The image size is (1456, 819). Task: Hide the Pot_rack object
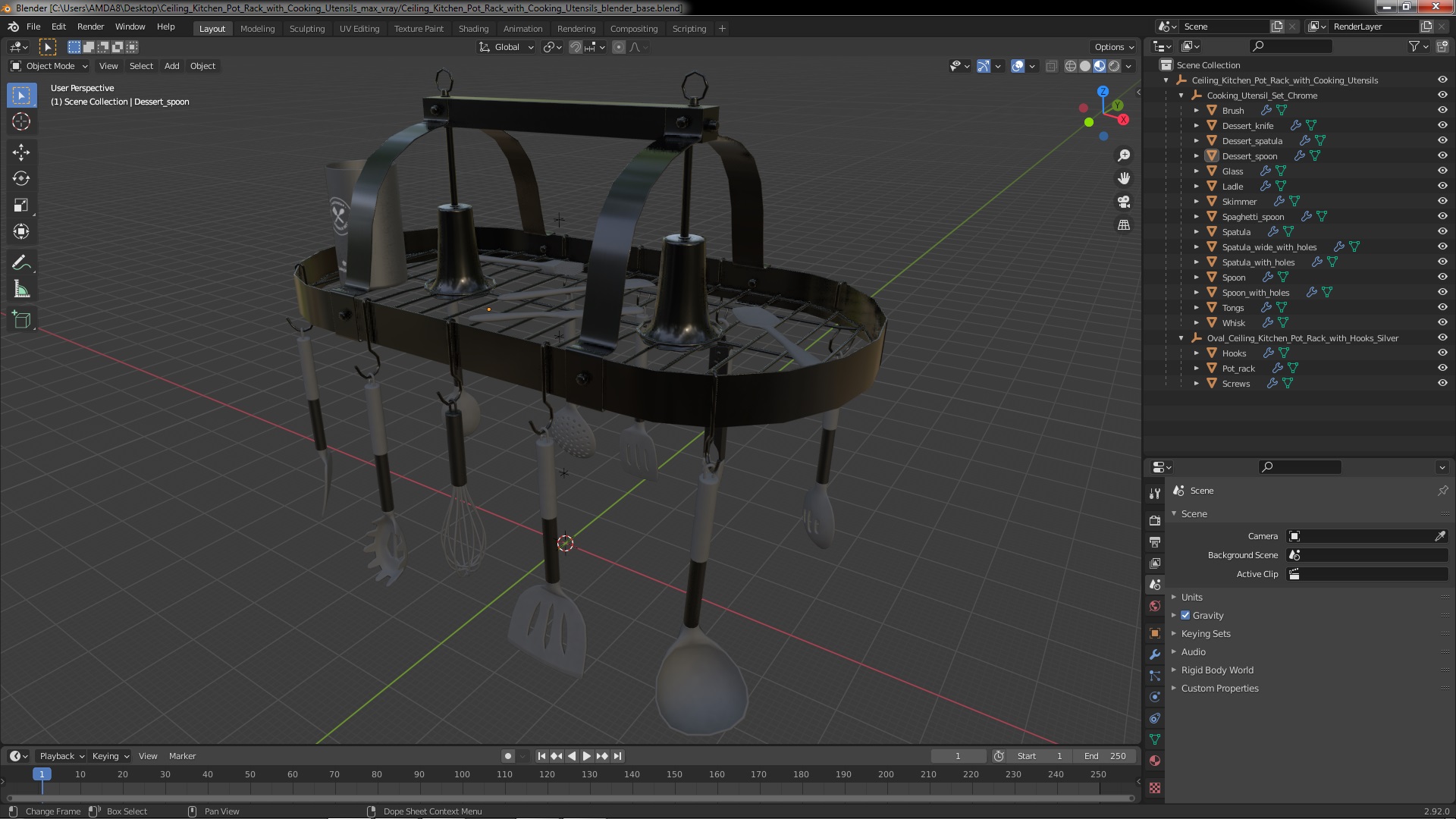pyautogui.click(x=1442, y=369)
